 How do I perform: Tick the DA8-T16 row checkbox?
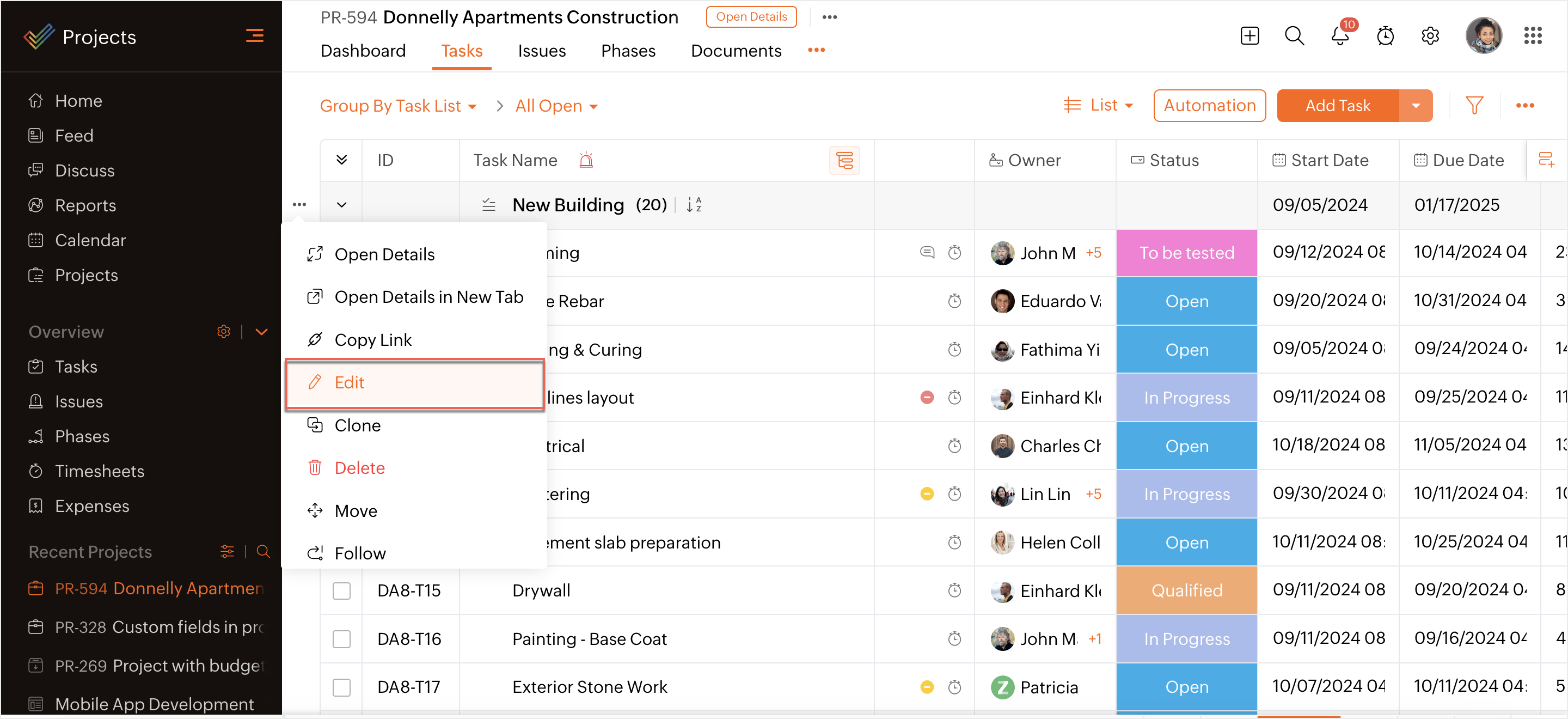[x=341, y=638]
